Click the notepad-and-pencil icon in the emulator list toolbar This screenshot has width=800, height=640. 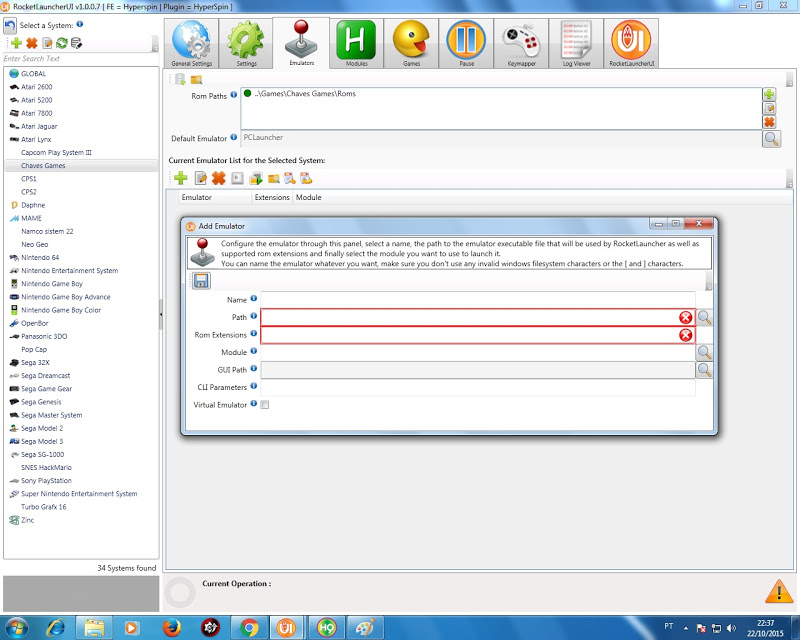(x=201, y=178)
